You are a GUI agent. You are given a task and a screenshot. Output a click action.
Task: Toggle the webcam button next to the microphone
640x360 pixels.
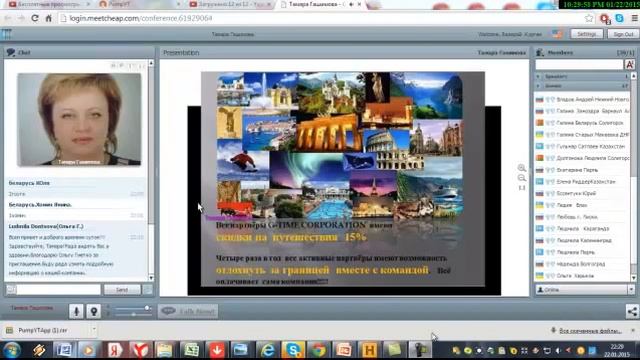(93, 311)
